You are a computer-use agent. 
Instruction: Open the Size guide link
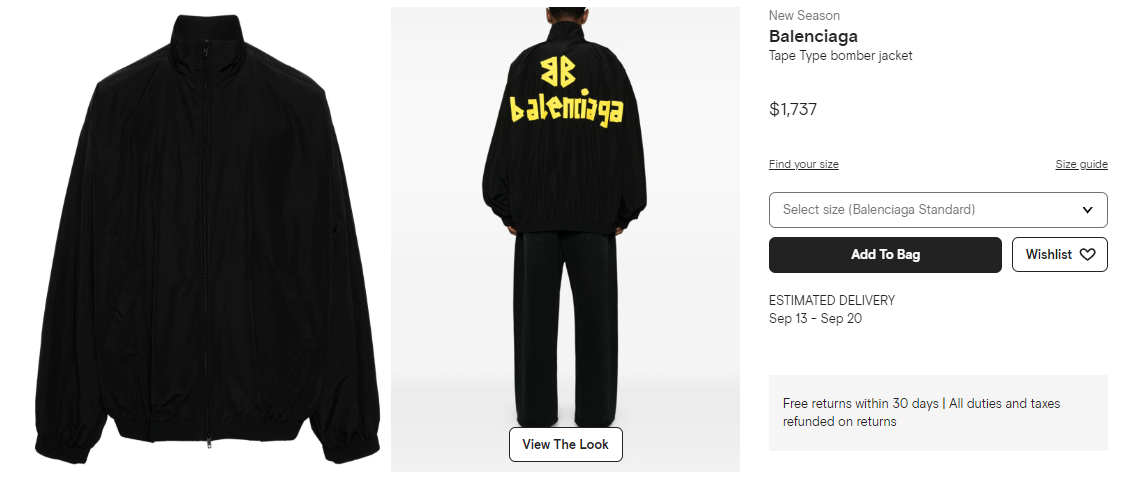(x=1081, y=164)
